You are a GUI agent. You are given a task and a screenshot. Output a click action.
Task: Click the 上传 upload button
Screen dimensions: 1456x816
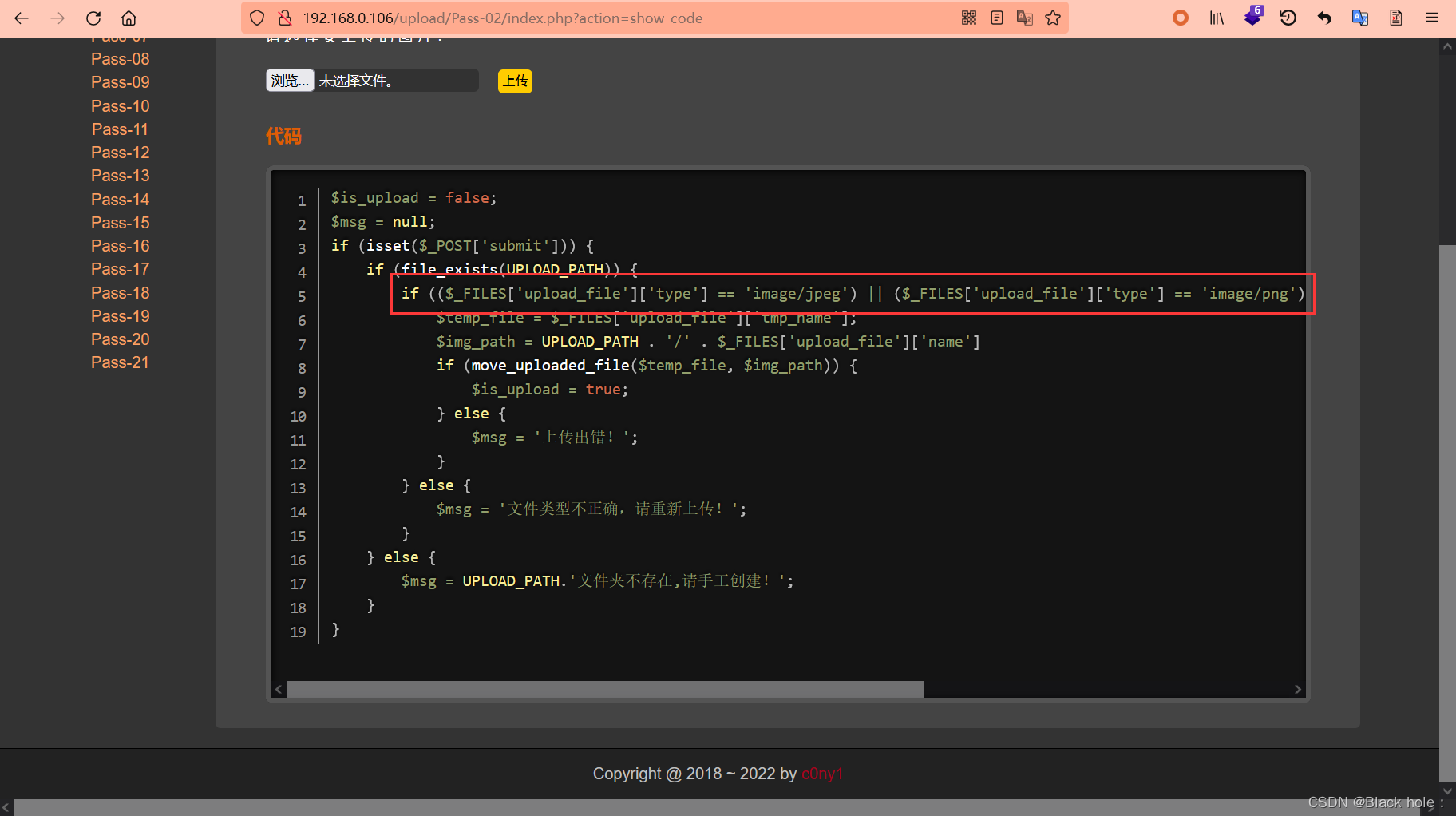click(515, 81)
